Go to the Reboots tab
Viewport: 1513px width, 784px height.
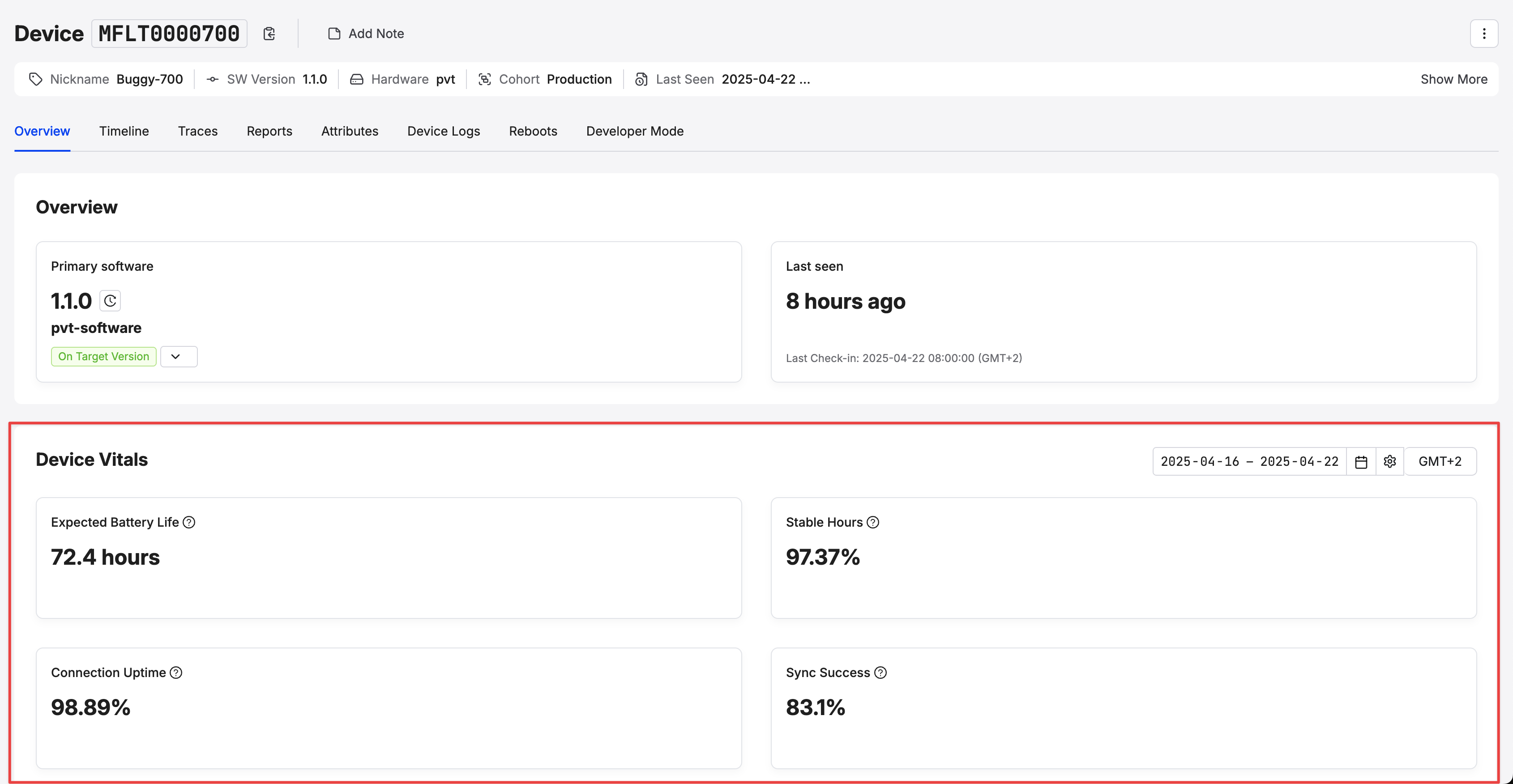[x=533, y=131]
